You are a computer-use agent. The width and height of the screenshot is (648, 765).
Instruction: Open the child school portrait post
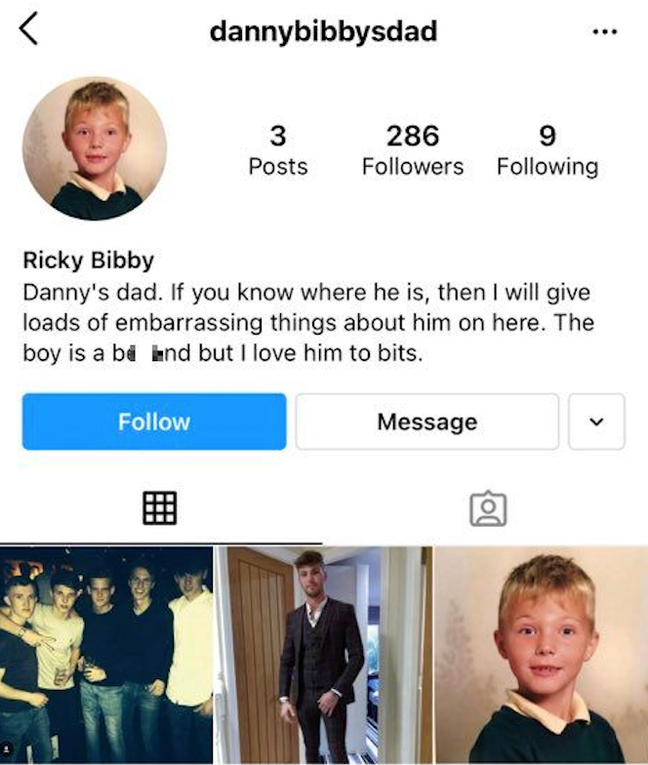click(x=542, y=655)
